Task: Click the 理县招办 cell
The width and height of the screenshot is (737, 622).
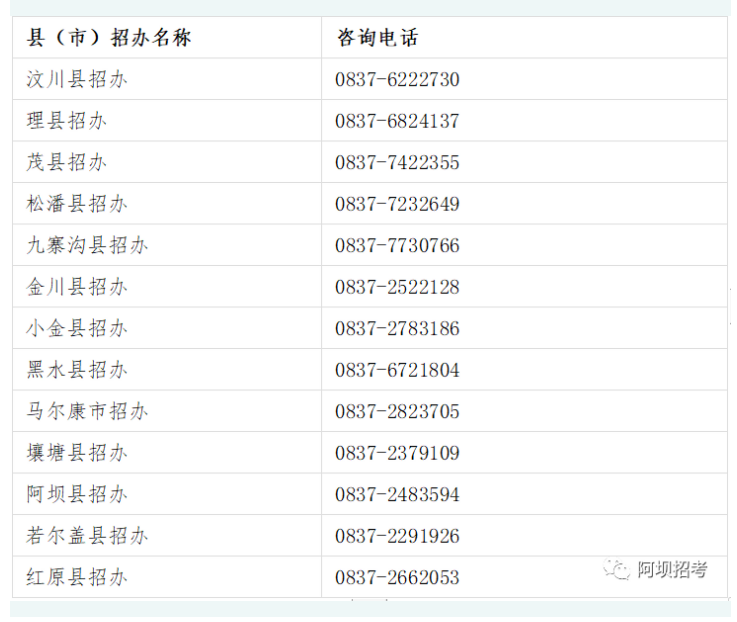Action: (66, 121)
